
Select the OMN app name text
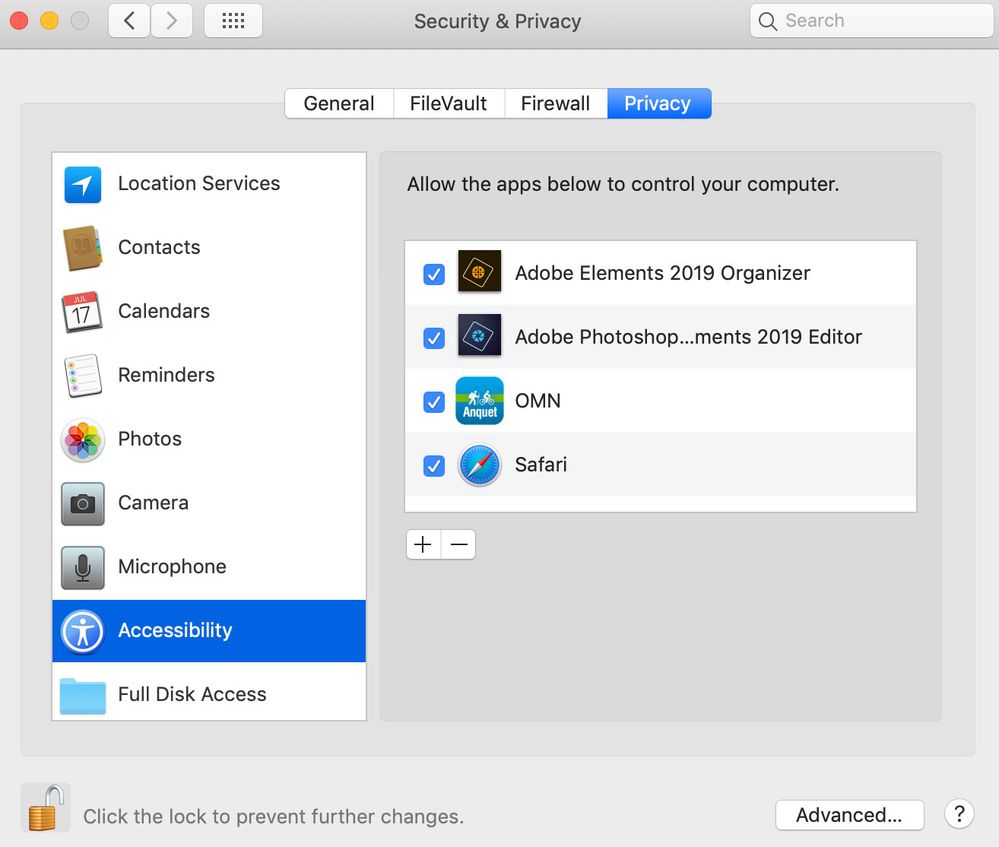tap(538, 401)
